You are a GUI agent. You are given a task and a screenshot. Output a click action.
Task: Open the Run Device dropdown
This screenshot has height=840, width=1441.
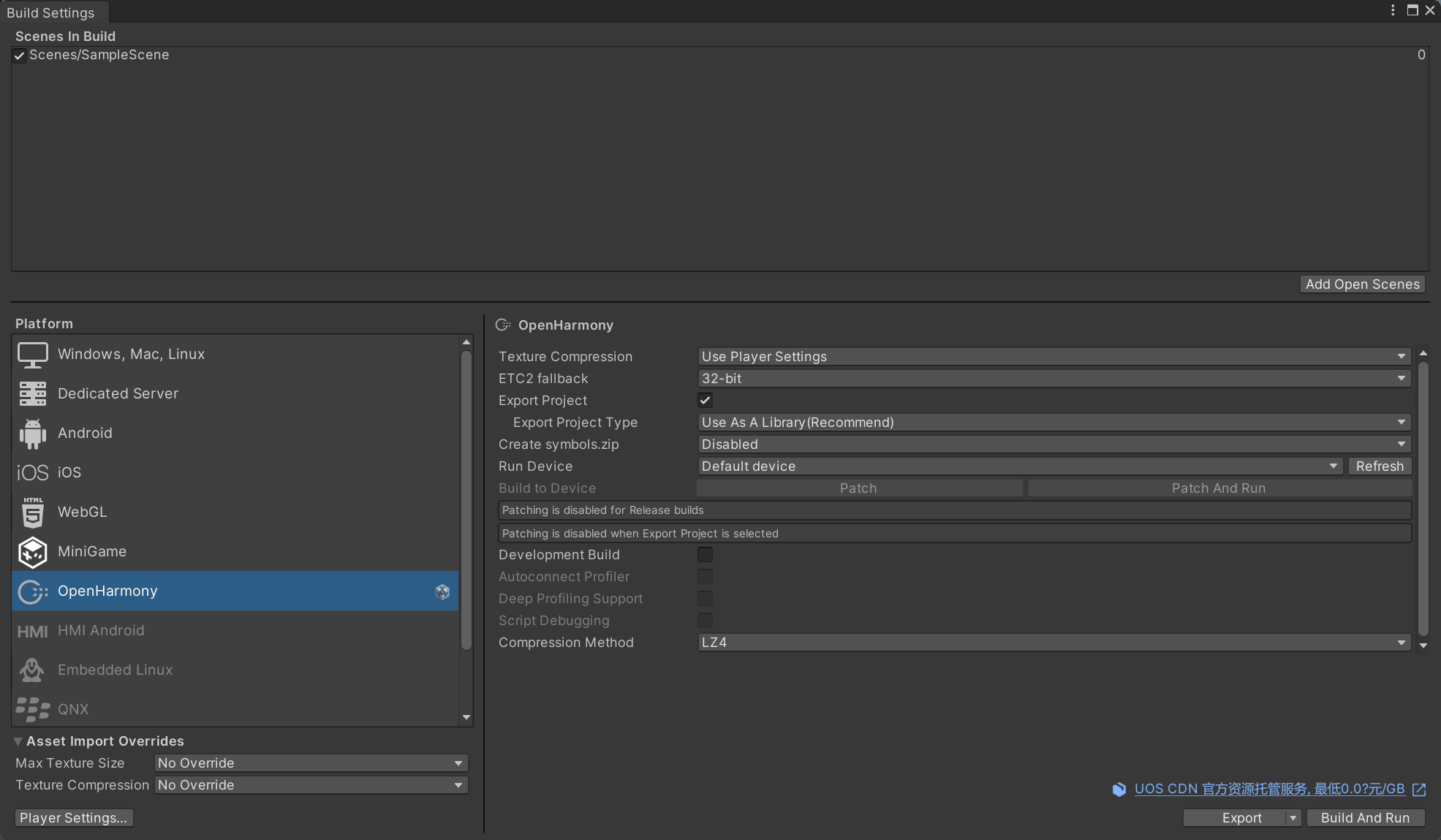point(1020,466)
